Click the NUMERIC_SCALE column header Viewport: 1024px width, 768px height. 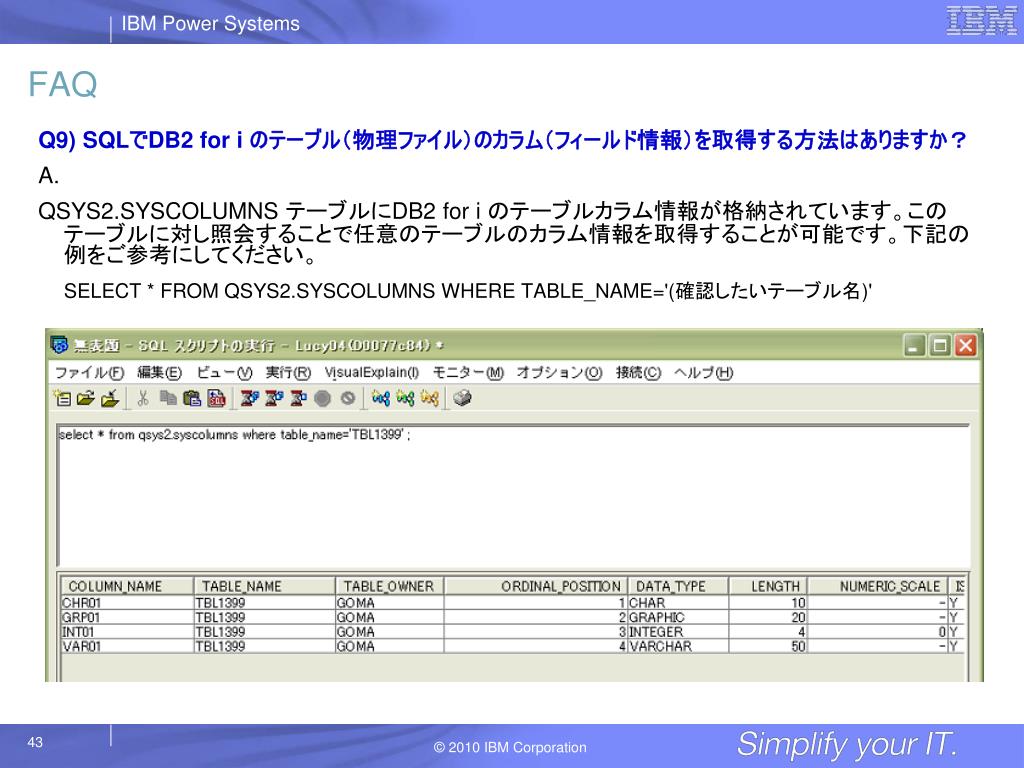click(878, 586)
